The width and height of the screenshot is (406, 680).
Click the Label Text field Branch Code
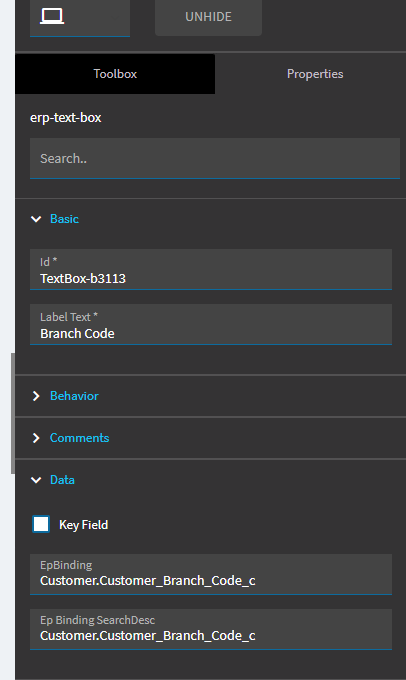[x=211, y=324]
